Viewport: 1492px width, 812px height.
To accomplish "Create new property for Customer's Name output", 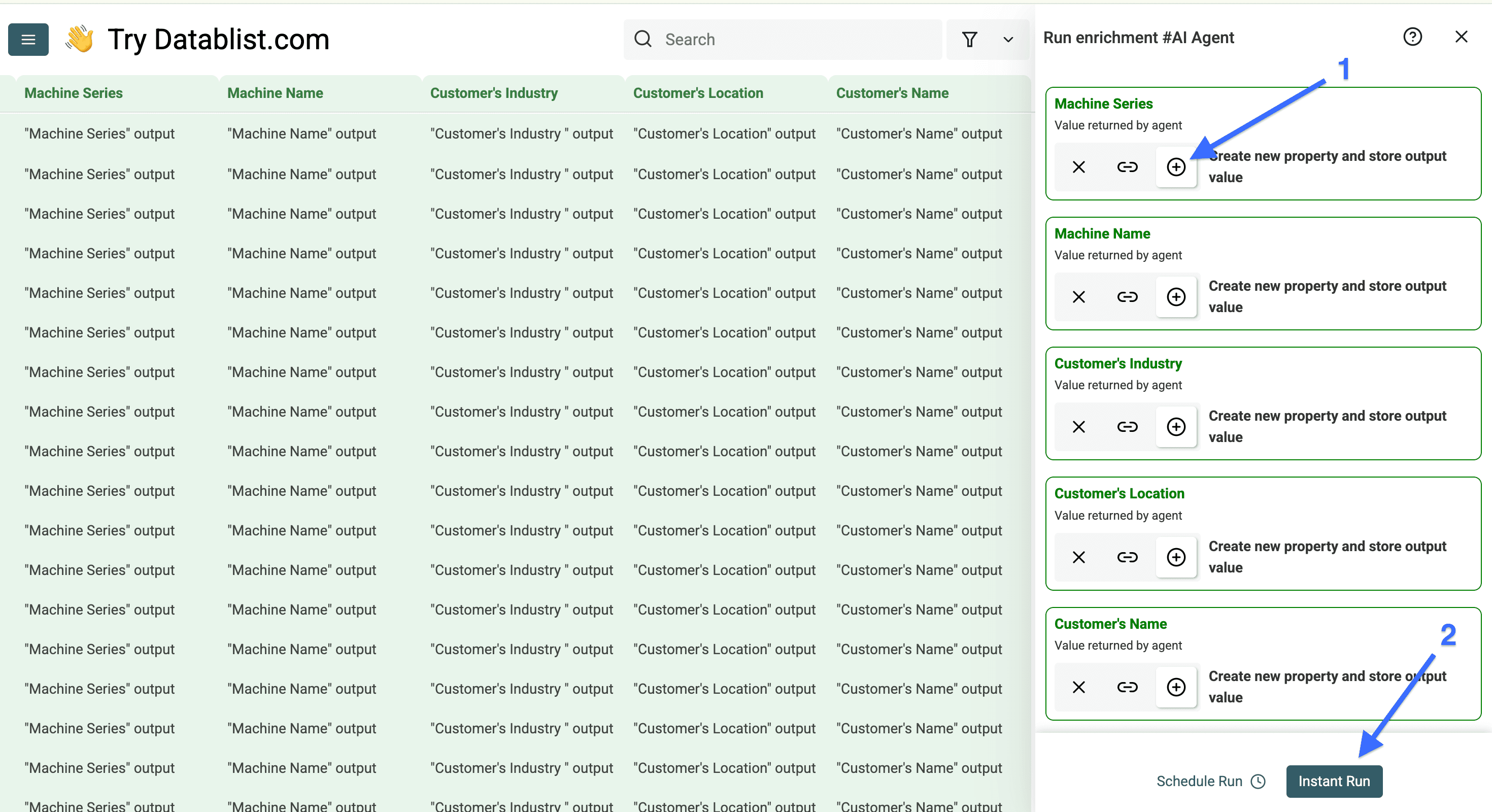I will click(x=1176, y=687).
